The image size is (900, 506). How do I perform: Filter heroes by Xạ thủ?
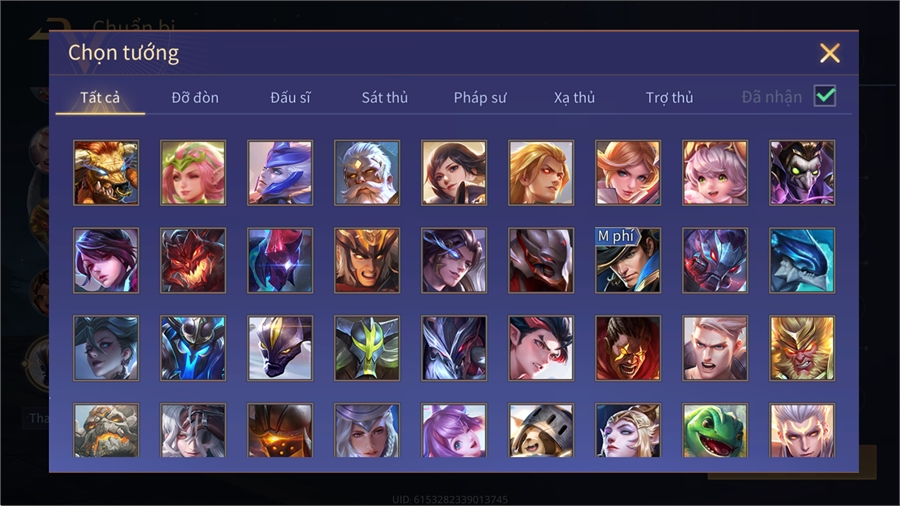[x=574, y=98]
